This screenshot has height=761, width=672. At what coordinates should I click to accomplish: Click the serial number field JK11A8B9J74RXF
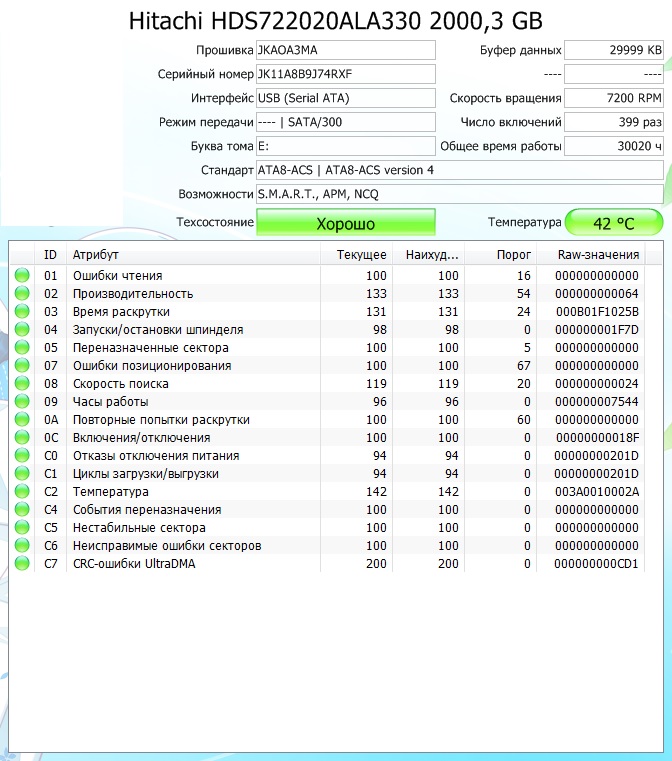click(x=345, y=74)
